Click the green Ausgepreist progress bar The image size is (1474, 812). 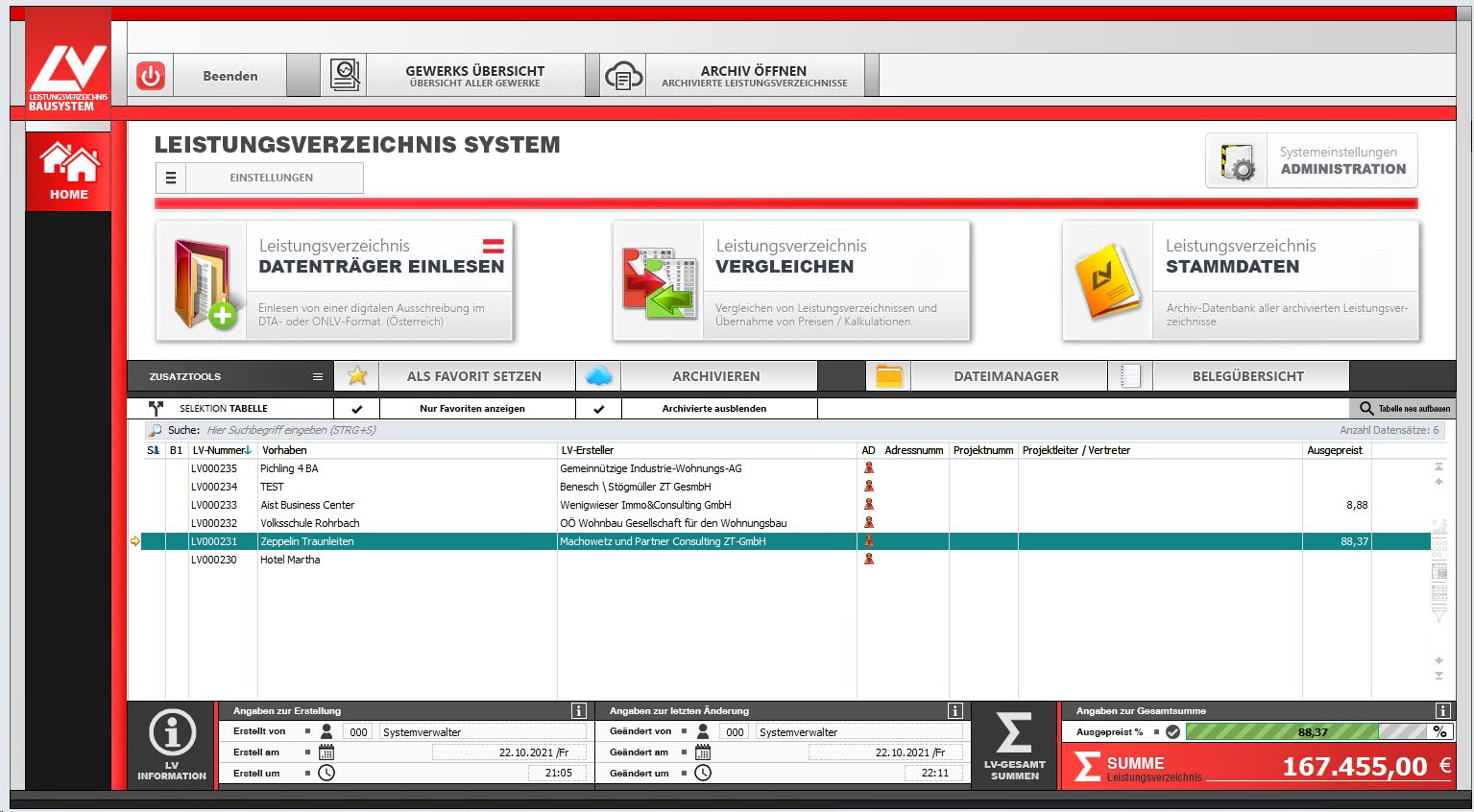[1282, 731]
